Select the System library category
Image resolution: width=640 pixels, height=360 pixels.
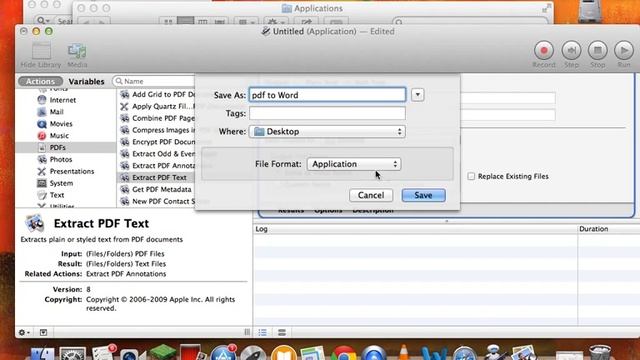(x=61, y=183)
